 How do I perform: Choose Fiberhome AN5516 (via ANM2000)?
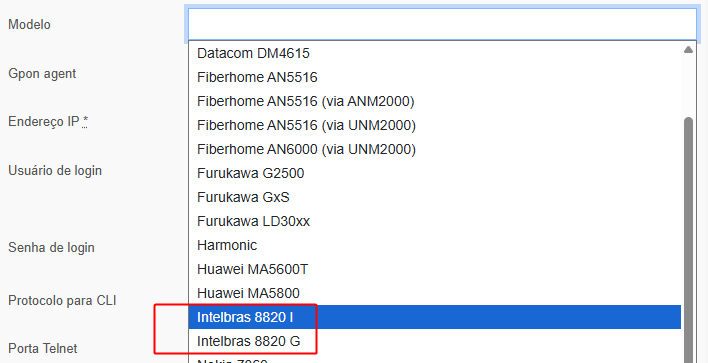point(434,102)
